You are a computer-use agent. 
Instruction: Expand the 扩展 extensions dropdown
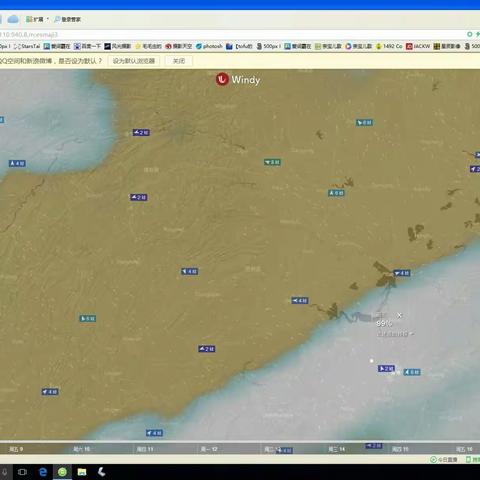[x=37, y=19]
